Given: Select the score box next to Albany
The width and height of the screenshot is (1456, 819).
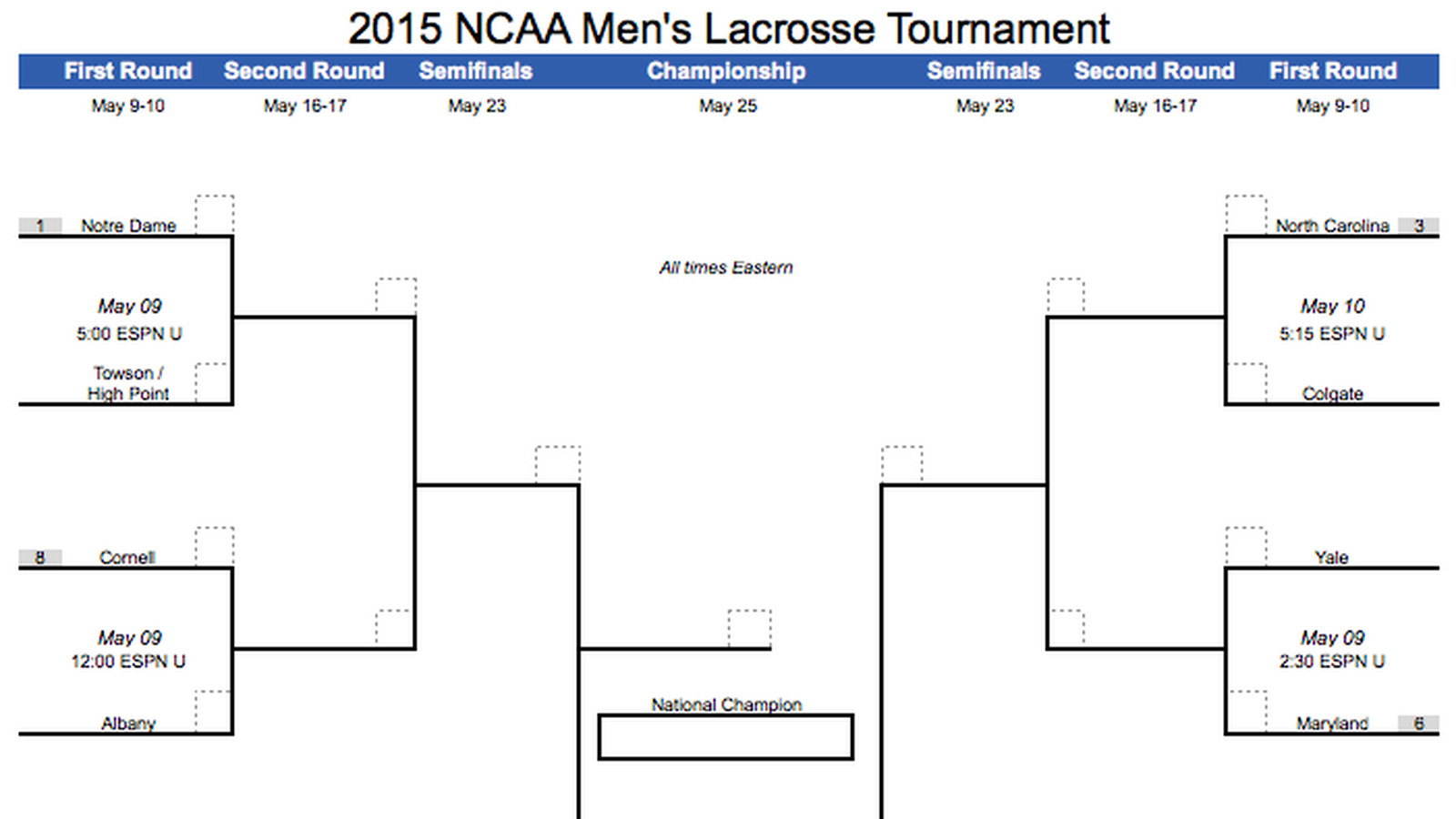Looking at the screenshot, I should click(212, 711).
